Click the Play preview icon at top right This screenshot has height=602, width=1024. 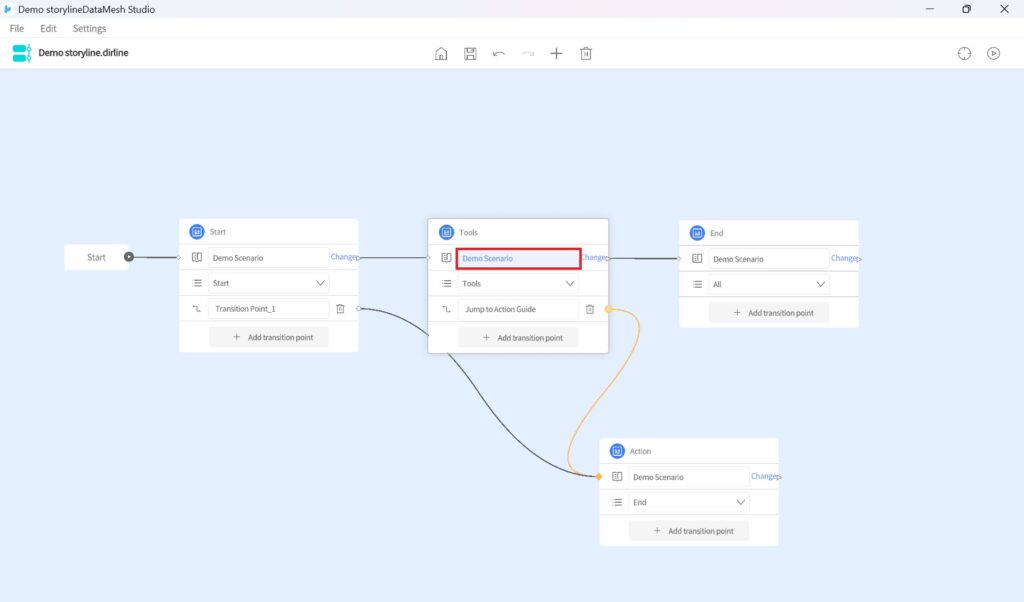[993, 53]
